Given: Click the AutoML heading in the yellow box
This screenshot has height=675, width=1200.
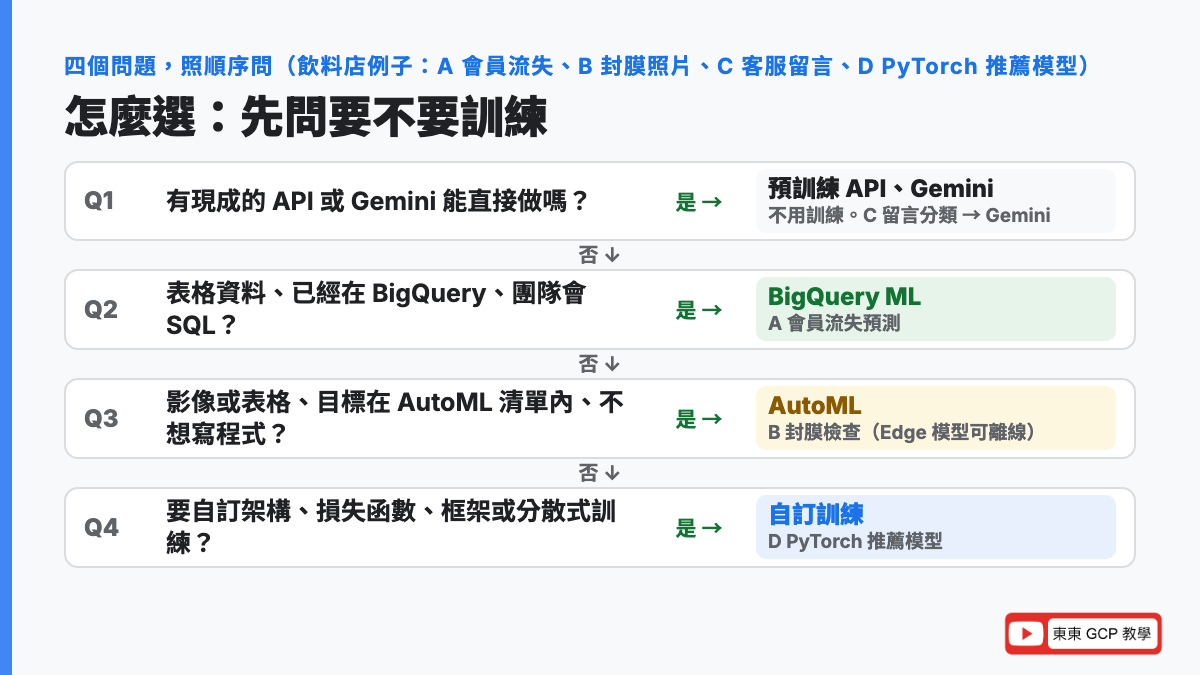Looking at the screenshot, I should (x=814, y=405).
